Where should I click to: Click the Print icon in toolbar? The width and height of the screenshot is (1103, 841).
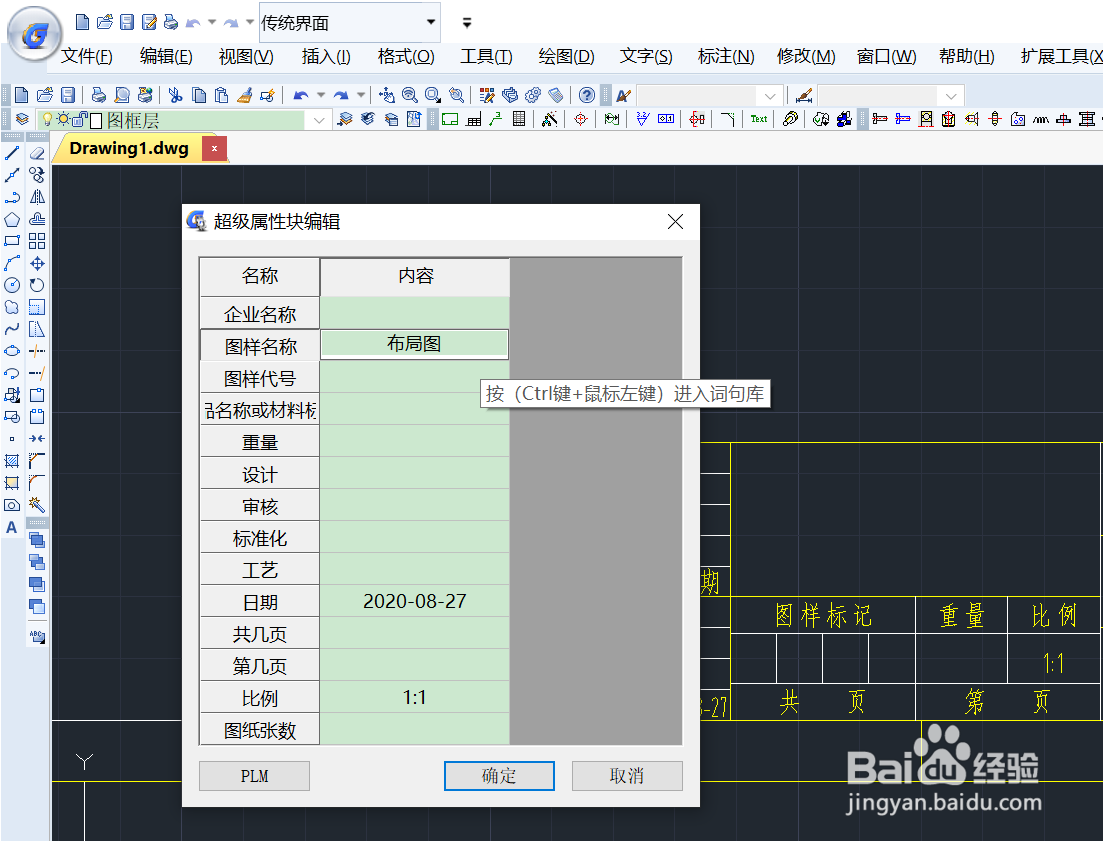tap(99, 95)
